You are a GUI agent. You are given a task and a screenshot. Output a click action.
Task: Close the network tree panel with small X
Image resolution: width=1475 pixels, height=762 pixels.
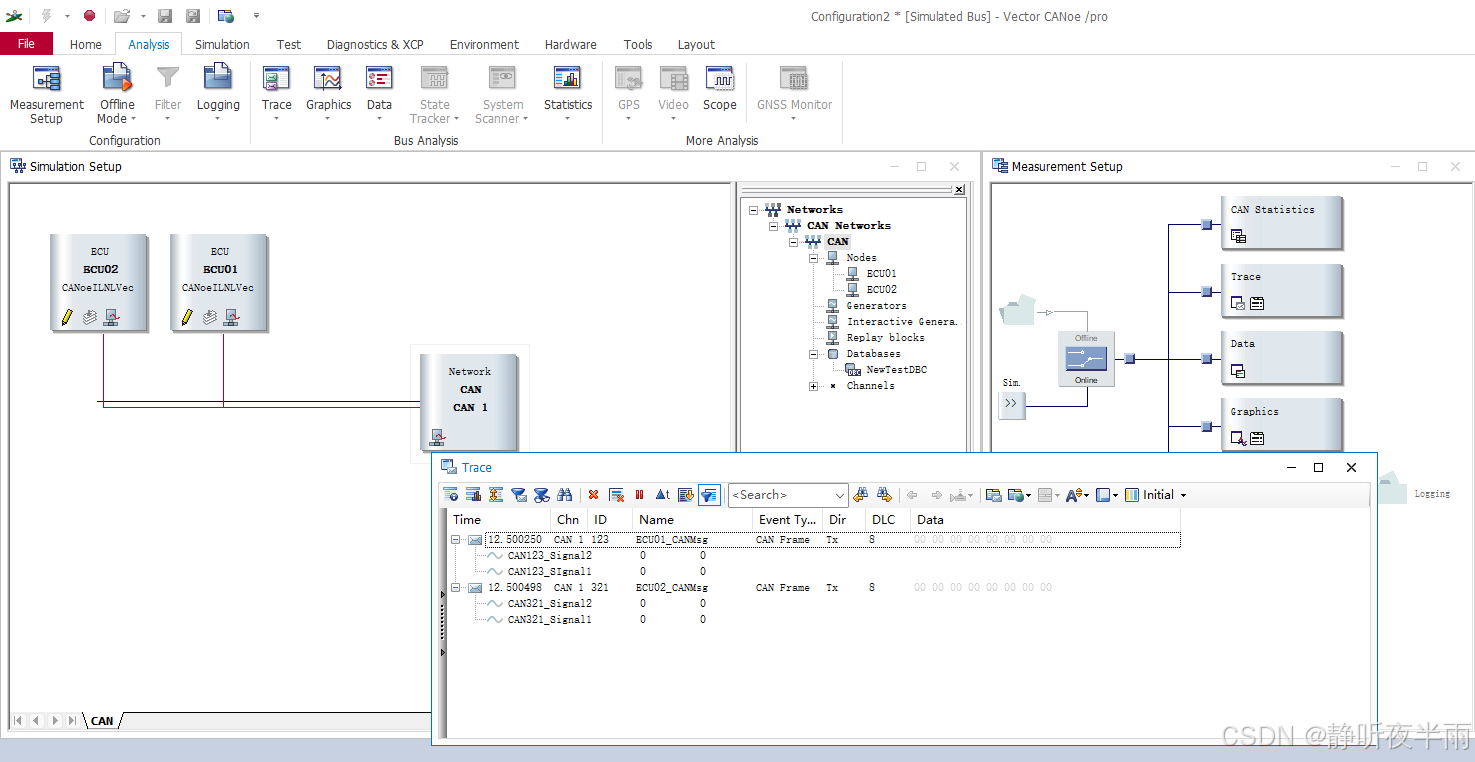tap(959, 189)
